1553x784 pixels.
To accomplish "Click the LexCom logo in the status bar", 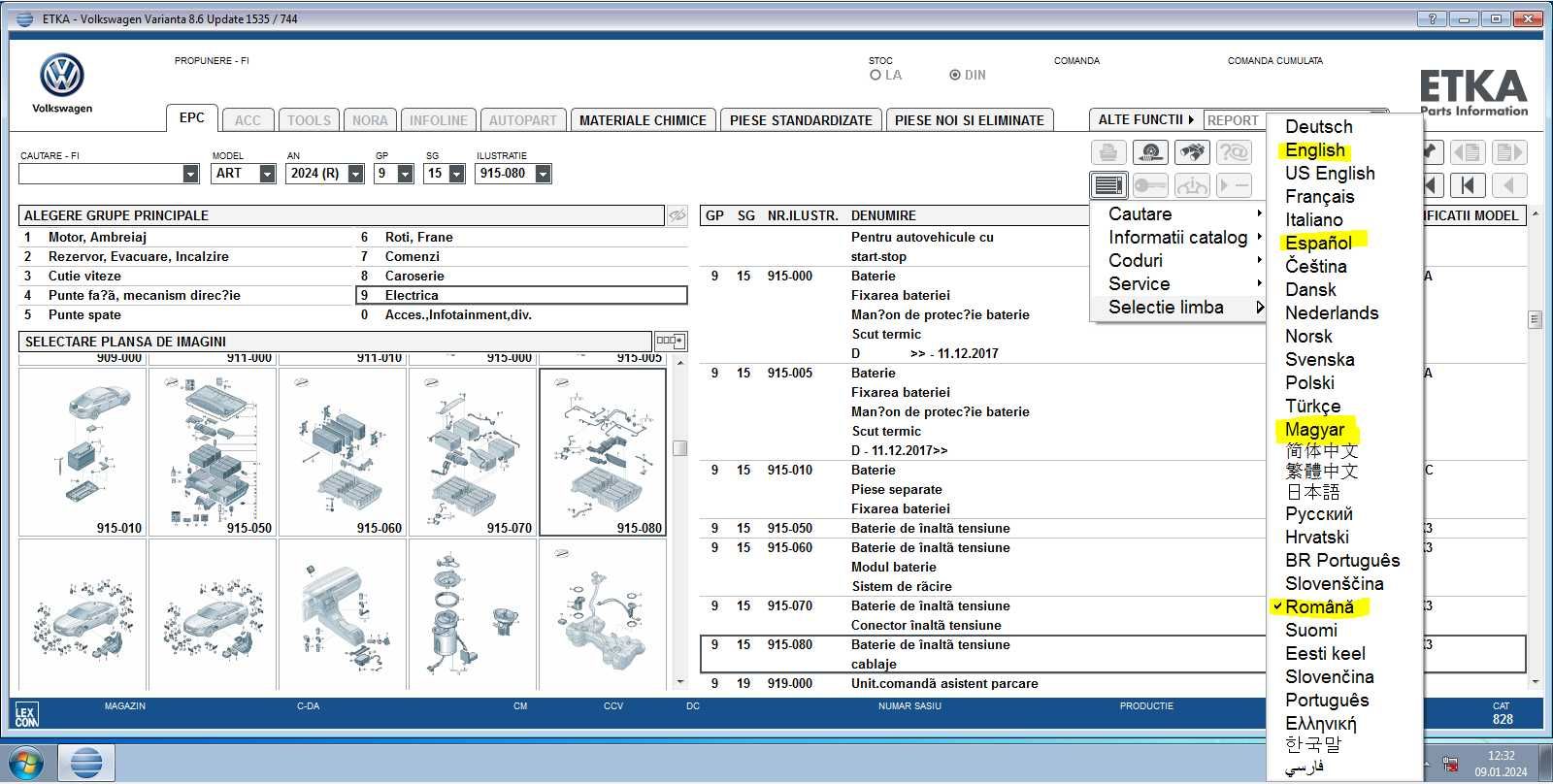I will [26, 716].
